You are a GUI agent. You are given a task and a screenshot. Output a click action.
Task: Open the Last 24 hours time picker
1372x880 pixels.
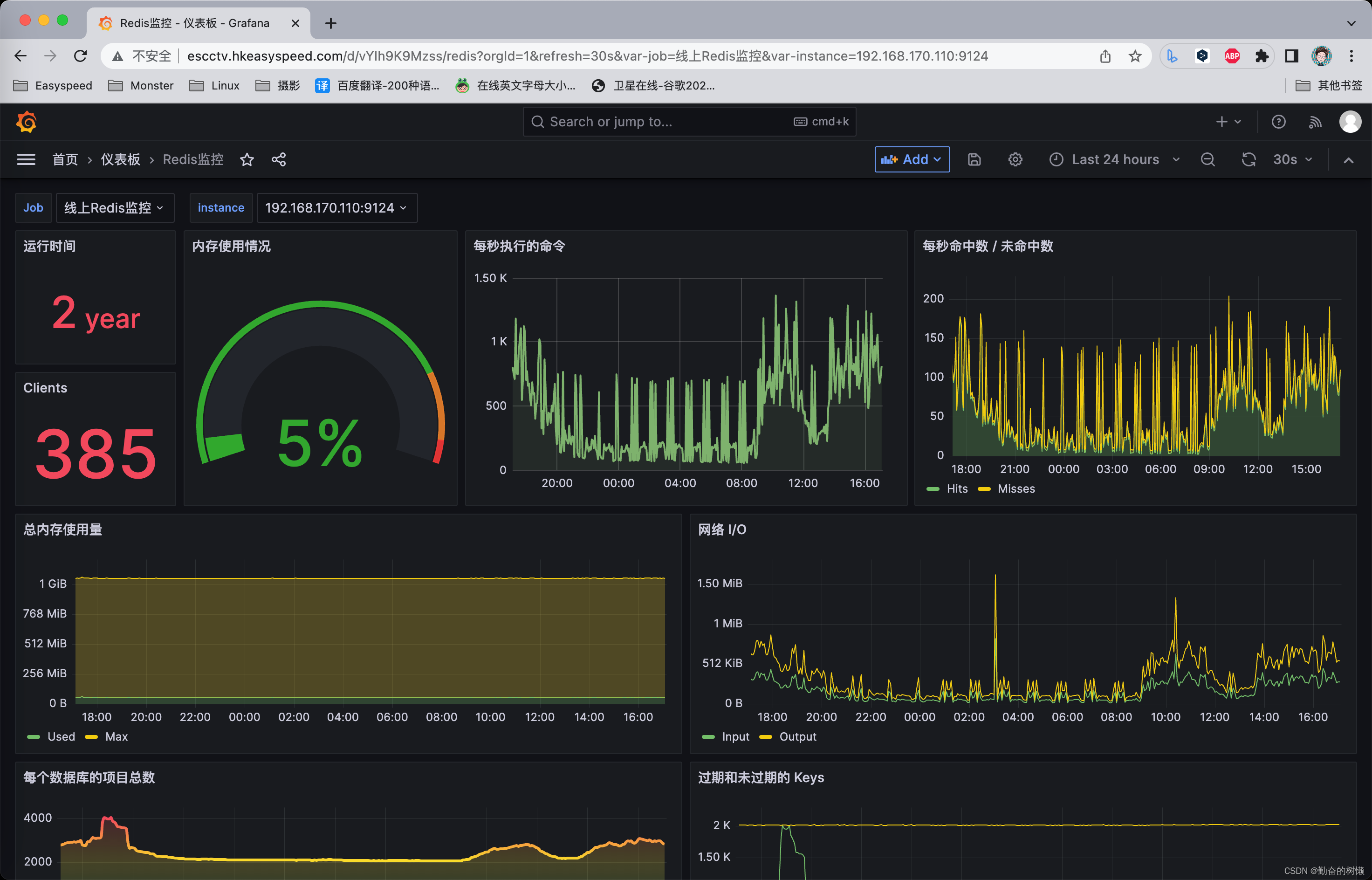point(1114,159)
